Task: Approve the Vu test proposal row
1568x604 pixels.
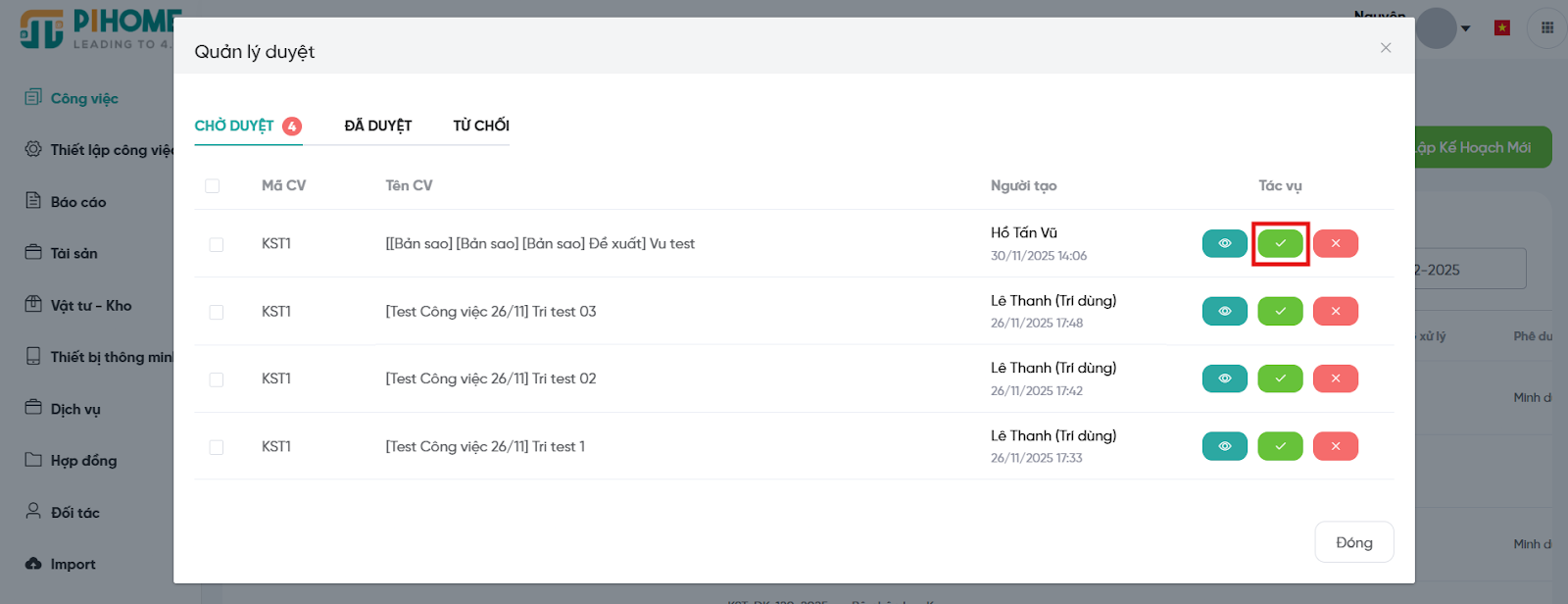Action: [1280, 243]
